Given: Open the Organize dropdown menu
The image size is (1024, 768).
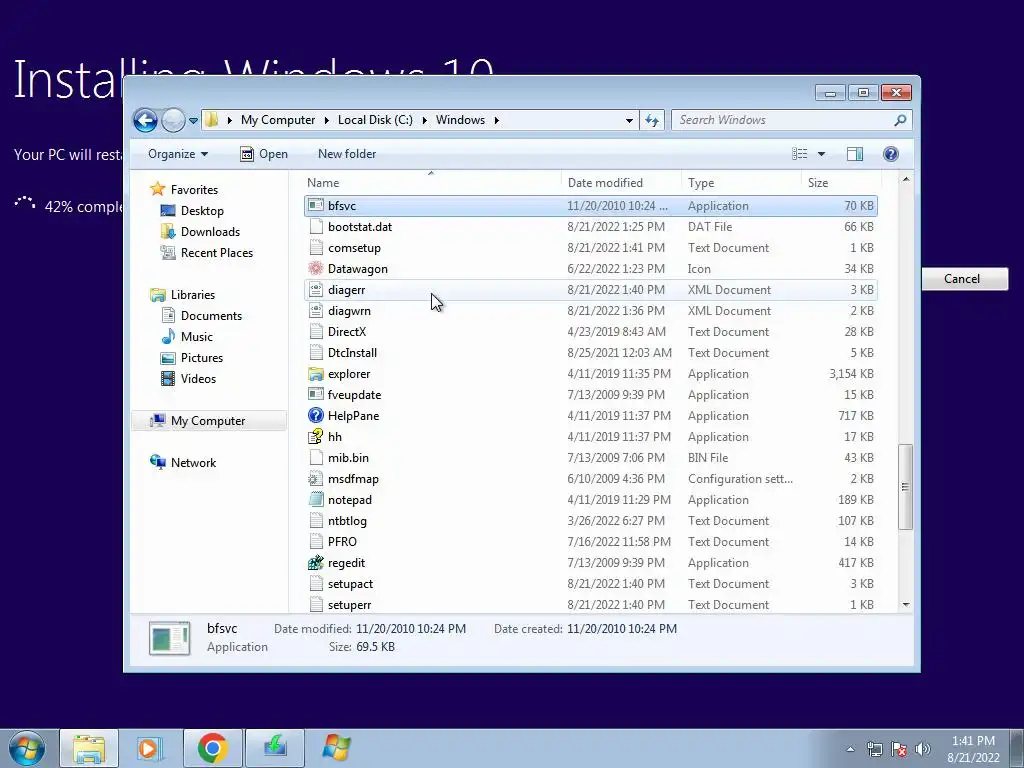Looking at the screenshot, I should tap(178, 154).
